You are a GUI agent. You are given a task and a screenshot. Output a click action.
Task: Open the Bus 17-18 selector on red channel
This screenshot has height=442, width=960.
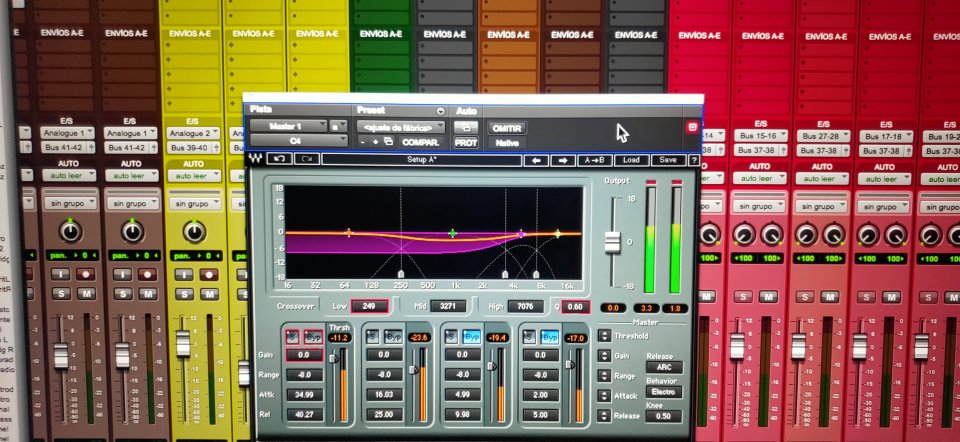[x=885, y=136]
